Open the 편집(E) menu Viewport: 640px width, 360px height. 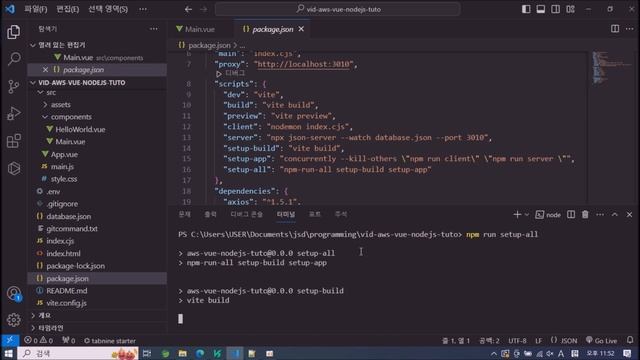coord(67,9)
